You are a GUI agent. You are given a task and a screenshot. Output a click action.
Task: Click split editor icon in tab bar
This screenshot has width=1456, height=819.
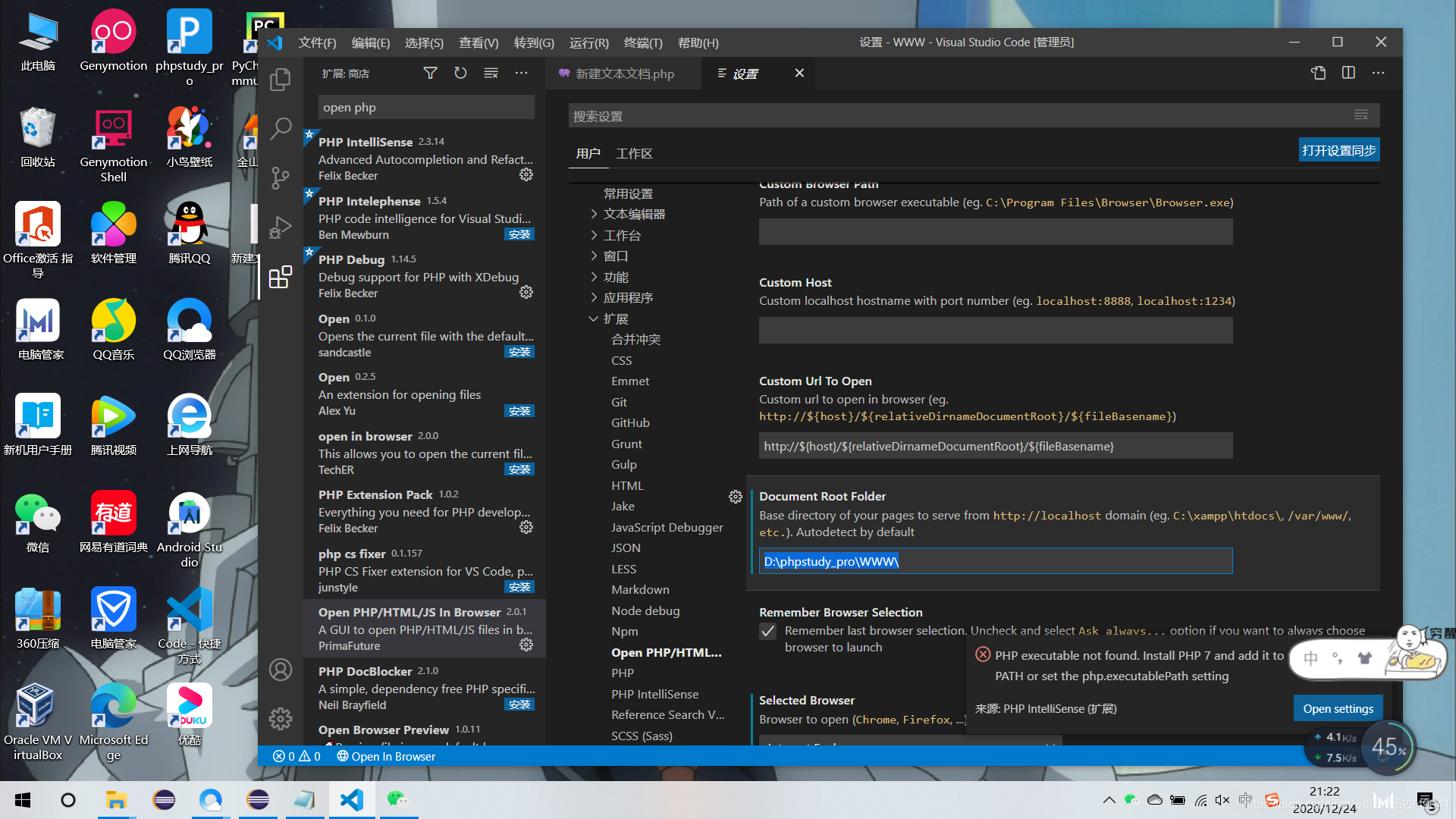[x=1348, y=73]
